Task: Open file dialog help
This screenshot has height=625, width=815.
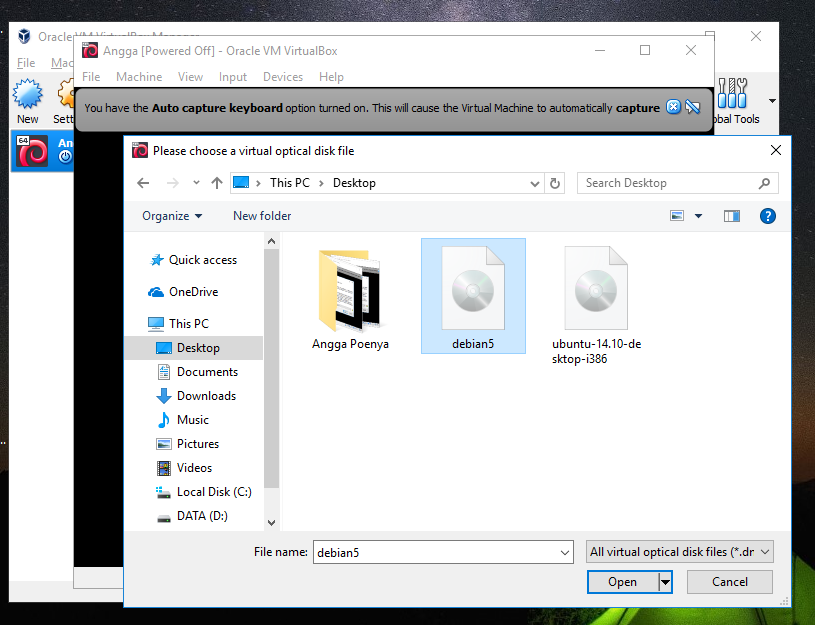Action: [768, 216]
